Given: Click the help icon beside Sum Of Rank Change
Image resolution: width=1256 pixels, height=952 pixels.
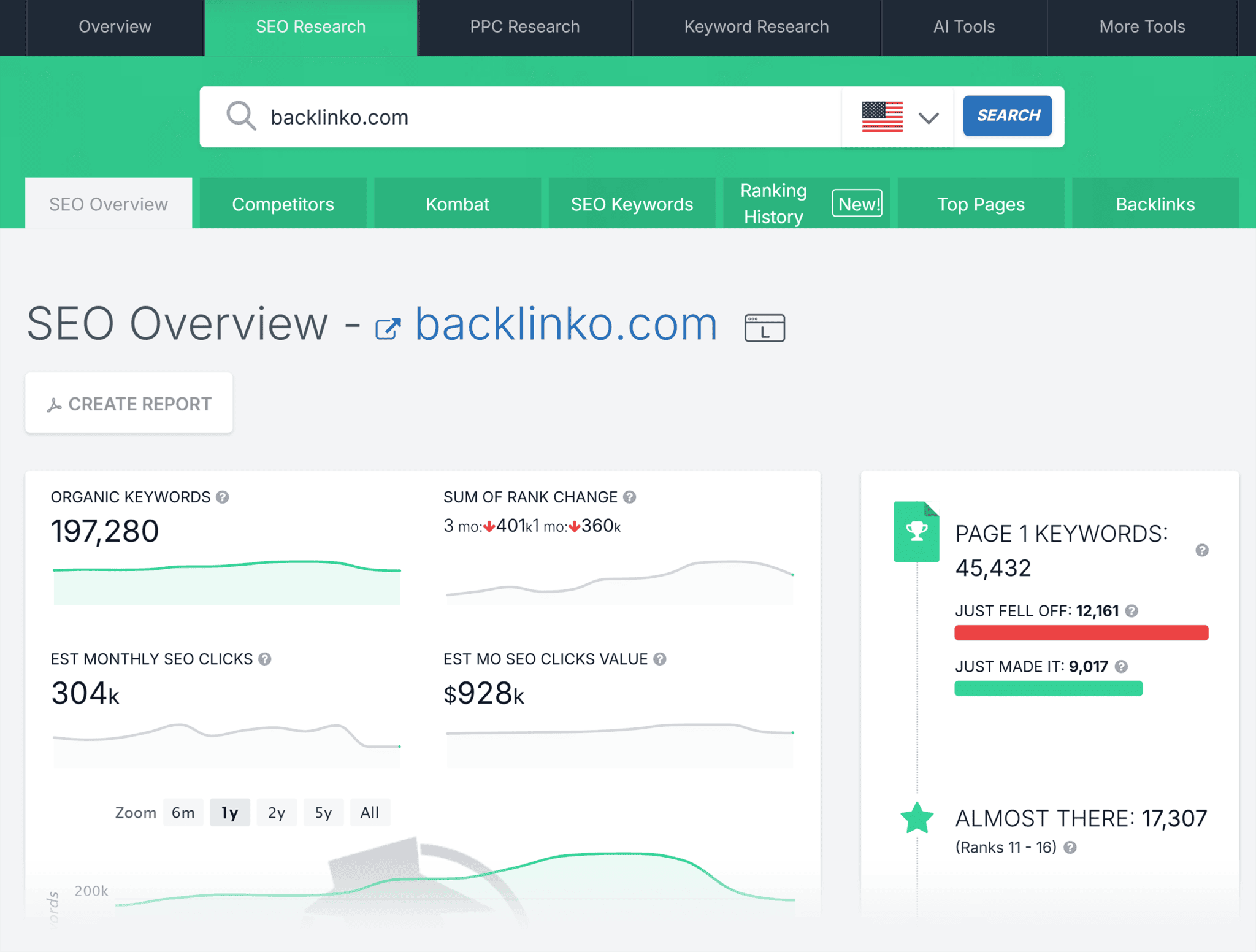Looking at the screenshot, I should (629, 497).
